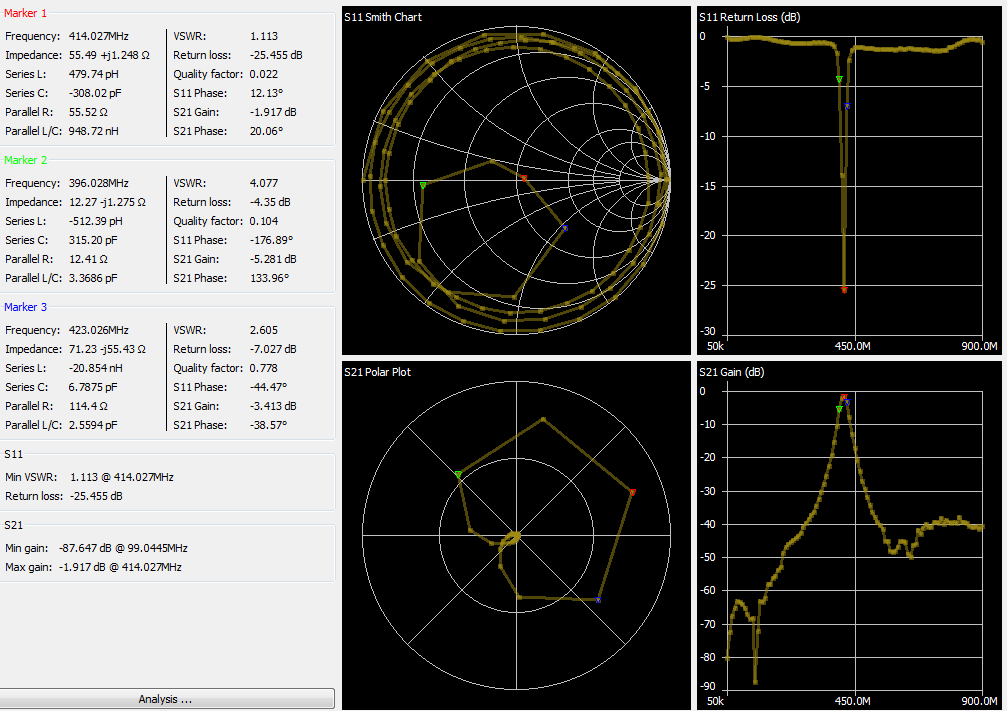This screenshot has height=711, width=1007.
Task: Click Marker 1 Series C value "-308.02 pF"
Action: [x=95, y=93]
